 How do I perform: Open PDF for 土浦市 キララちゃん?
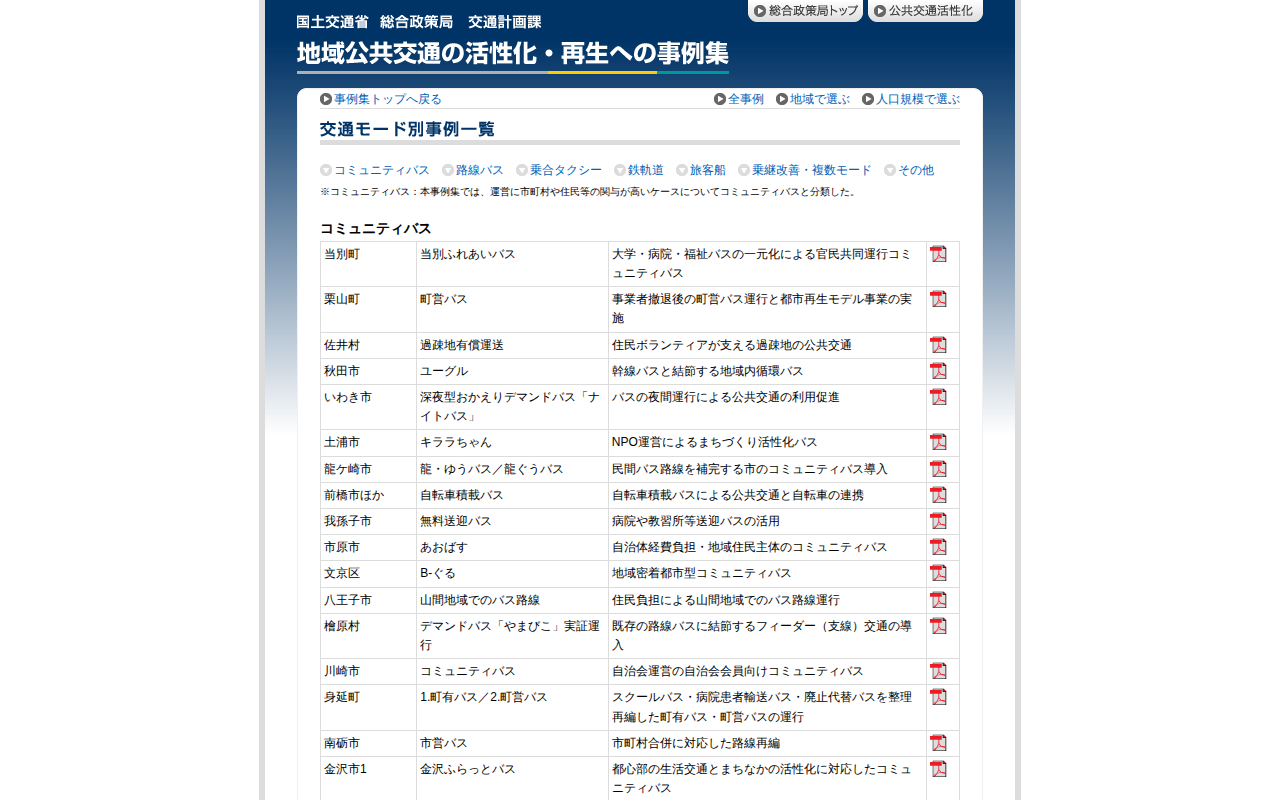[x=938, y=442]
